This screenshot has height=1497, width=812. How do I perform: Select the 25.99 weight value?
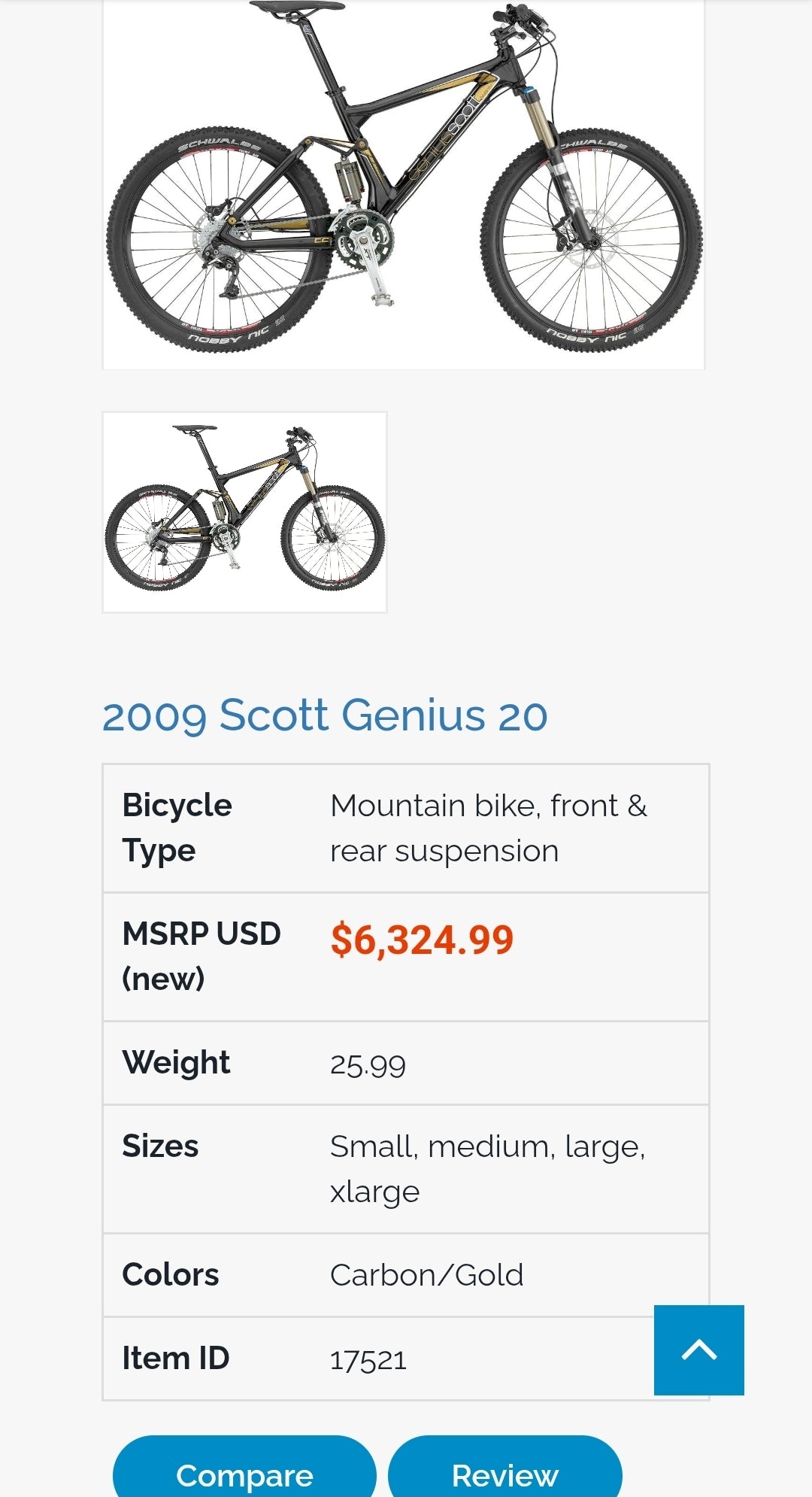(368, 1064)
